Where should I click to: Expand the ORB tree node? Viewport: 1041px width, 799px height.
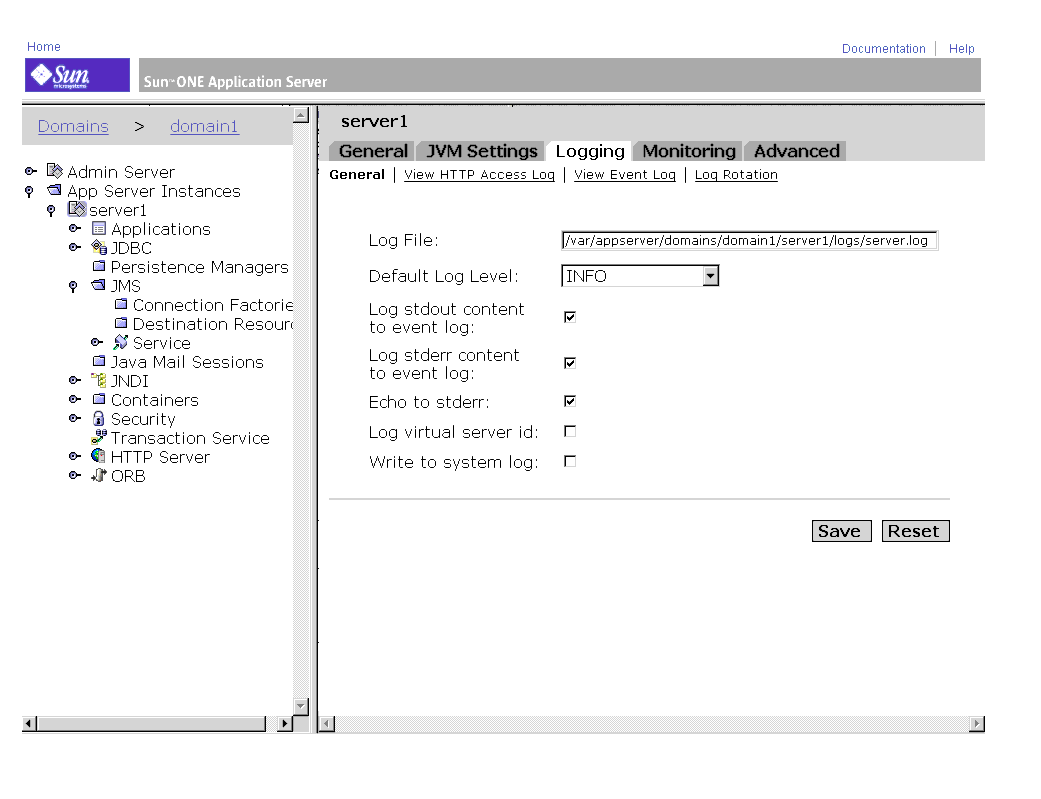(75, 476)
